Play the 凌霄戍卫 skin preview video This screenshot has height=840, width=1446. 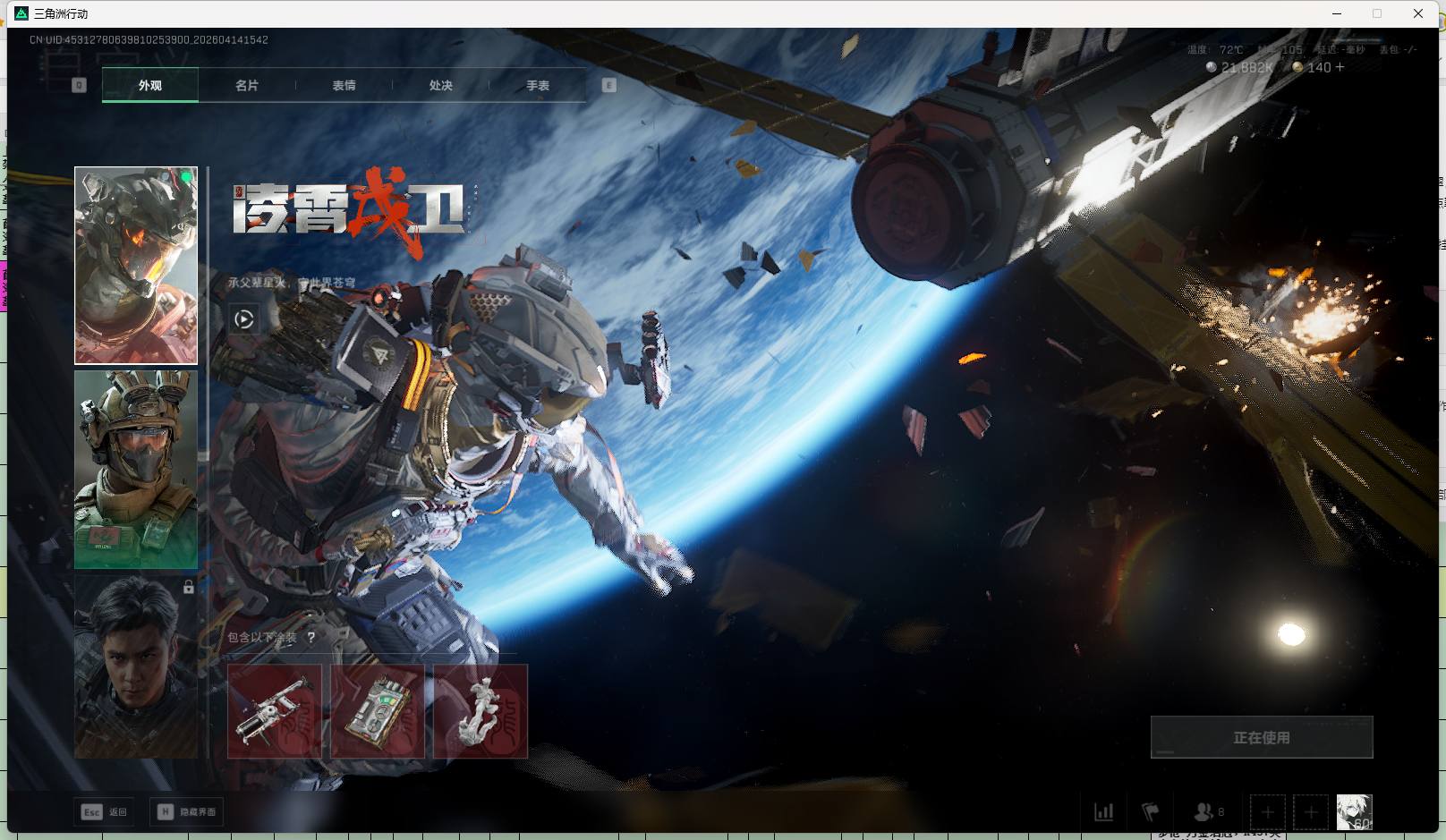(x=244, y=318)
